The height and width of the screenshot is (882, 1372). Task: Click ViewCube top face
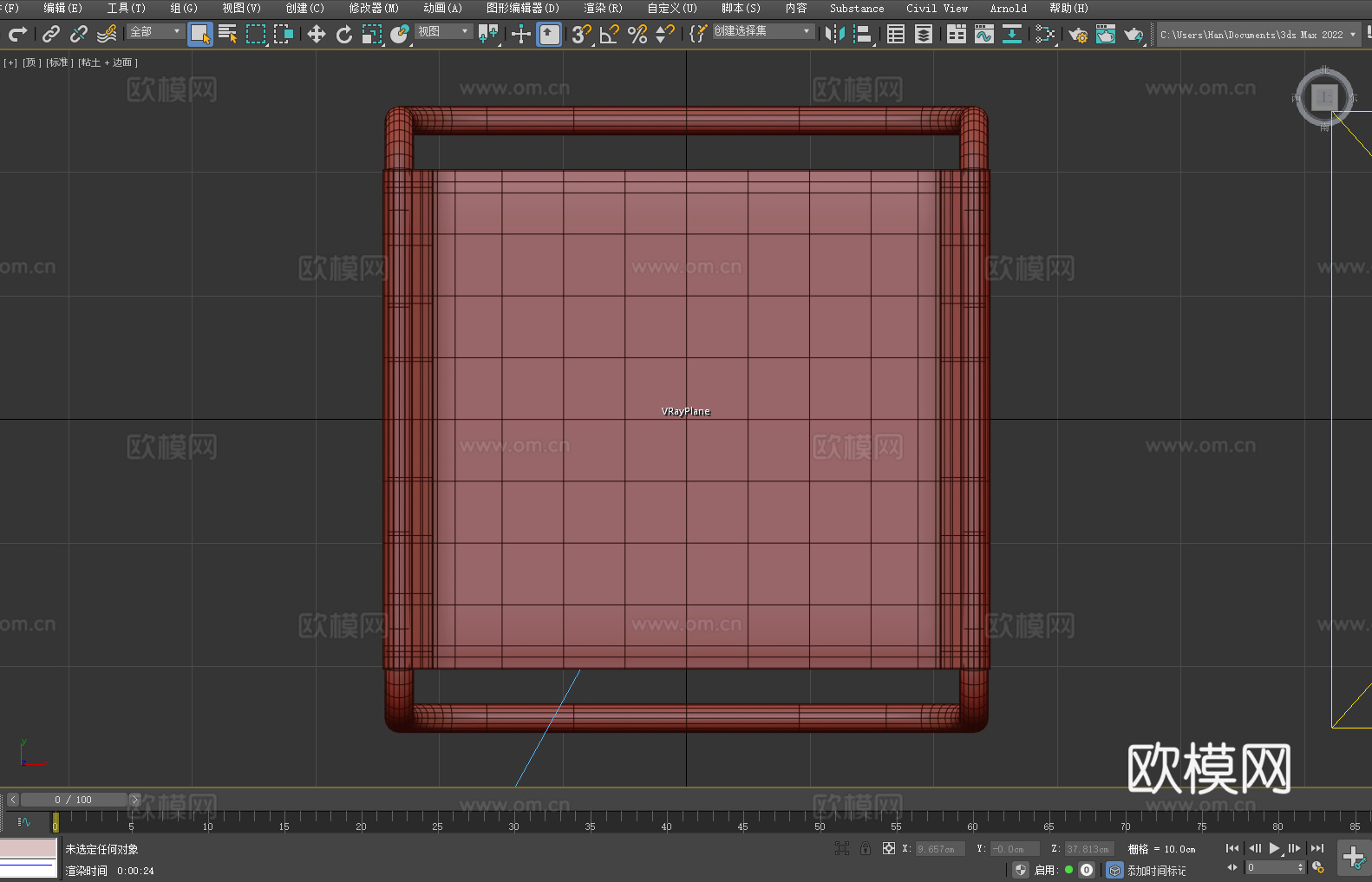tap(1324, 97)
